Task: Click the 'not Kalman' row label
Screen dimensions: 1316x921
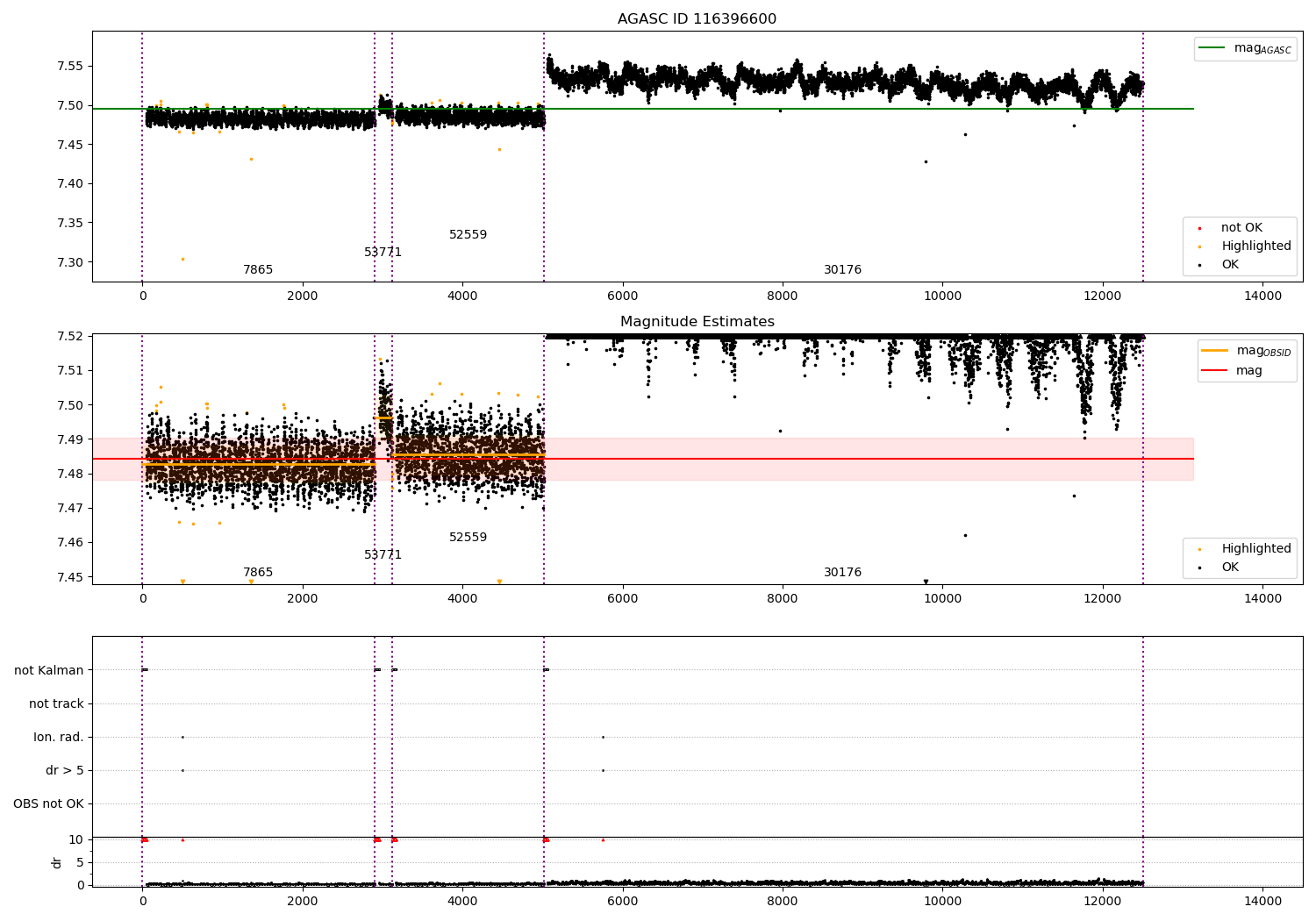Action: [49, 671]
